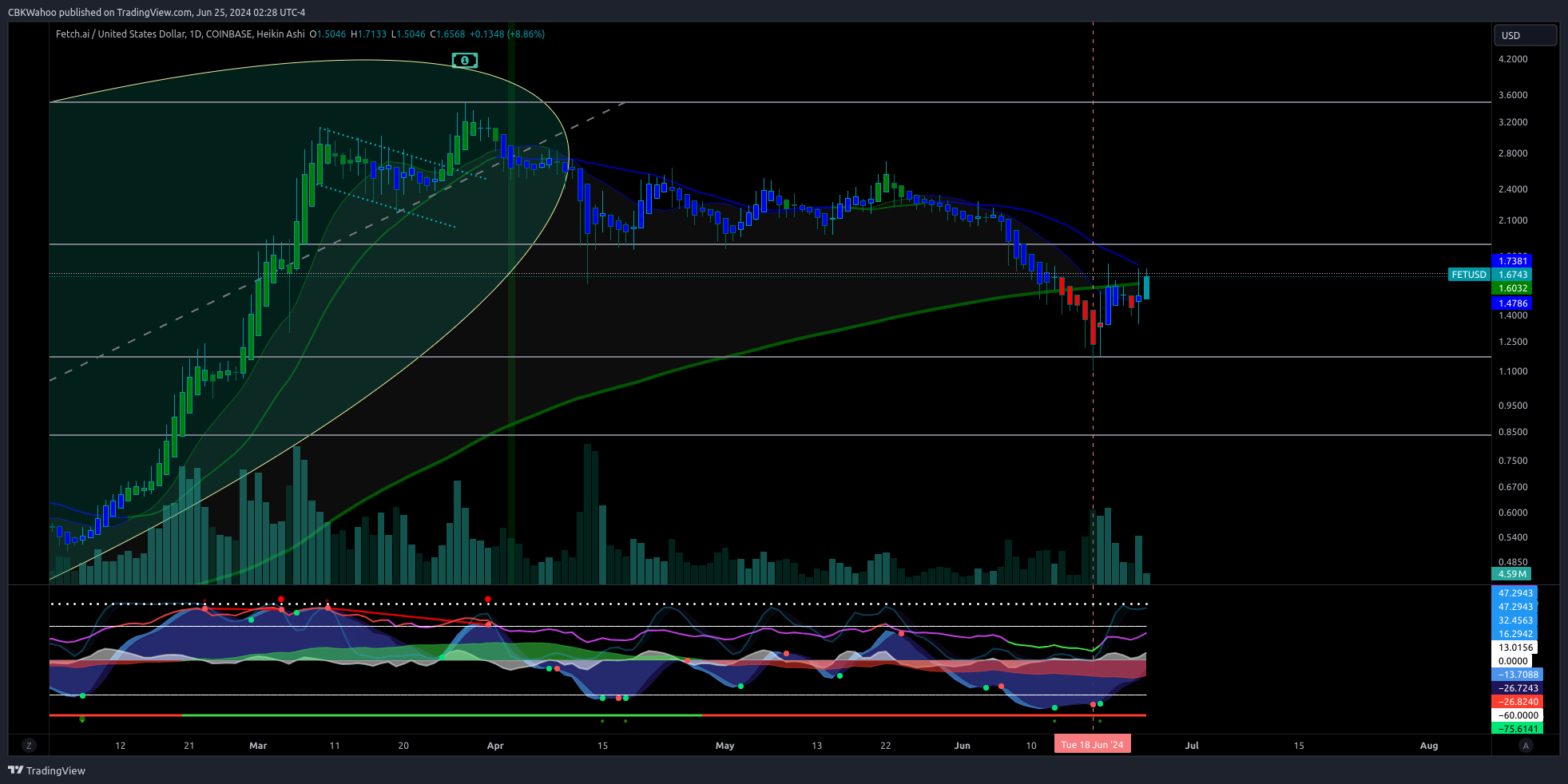Click the CBKWahoo published header text
The height and width of the screenshot is (784, 1568).
coord(157,12)
